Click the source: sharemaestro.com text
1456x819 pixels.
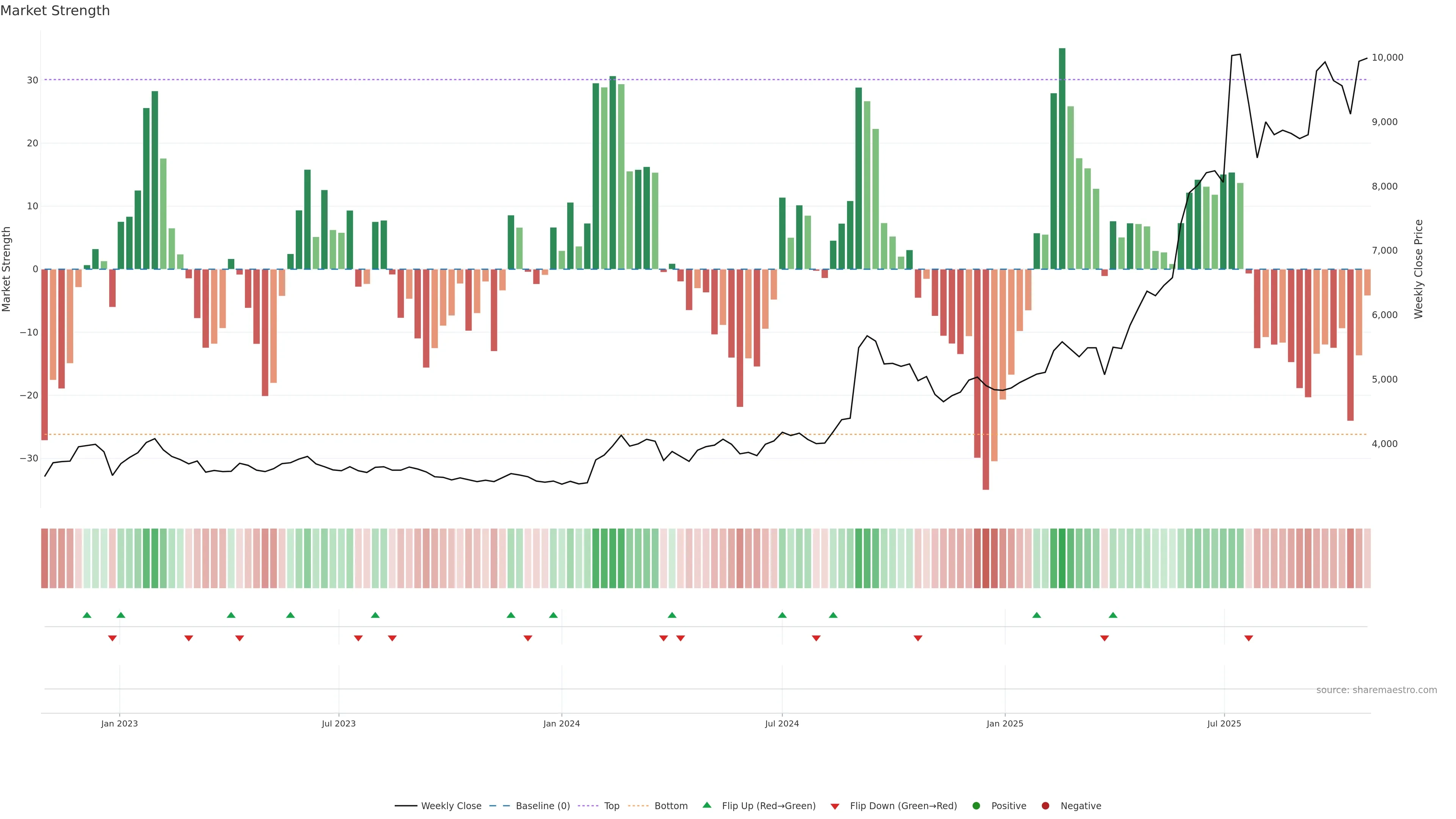coord(1376,690)
